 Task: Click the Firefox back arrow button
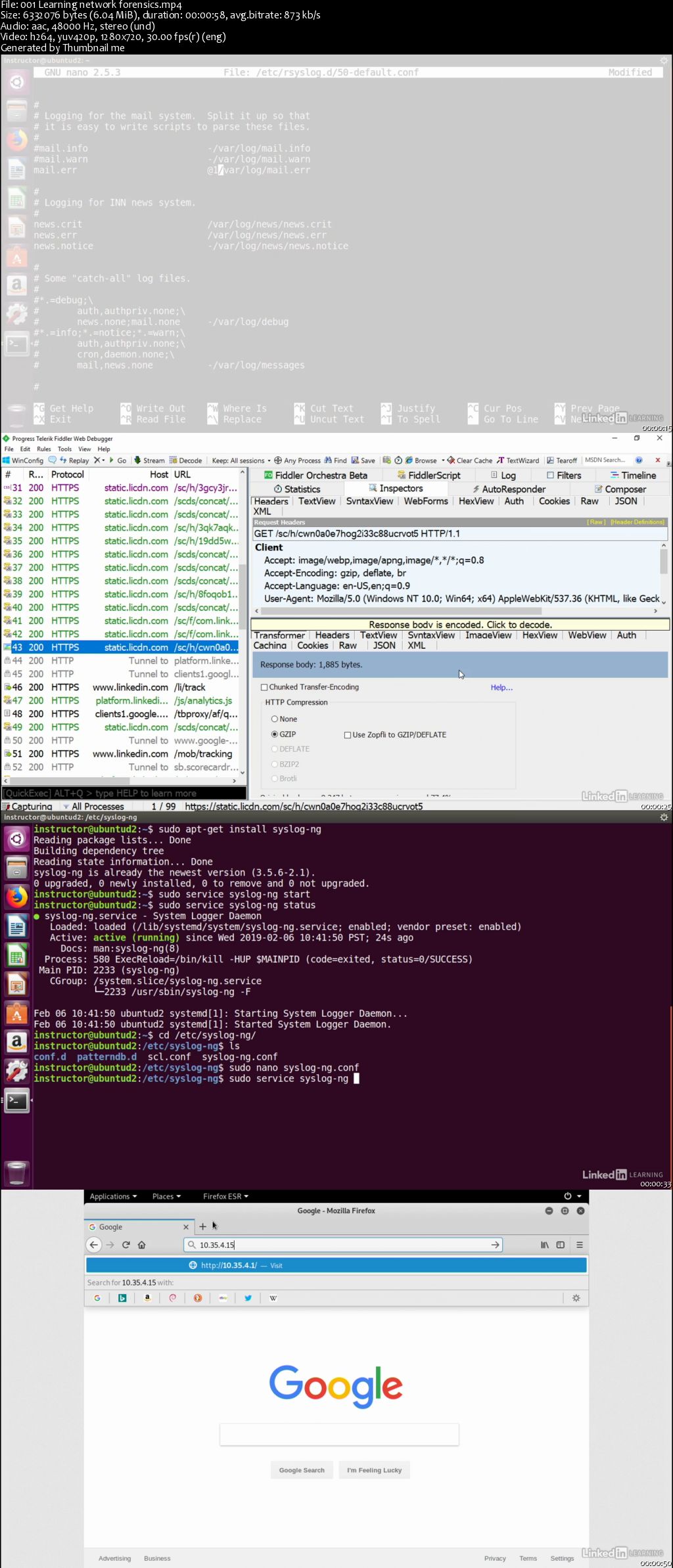click(94, 1244)
